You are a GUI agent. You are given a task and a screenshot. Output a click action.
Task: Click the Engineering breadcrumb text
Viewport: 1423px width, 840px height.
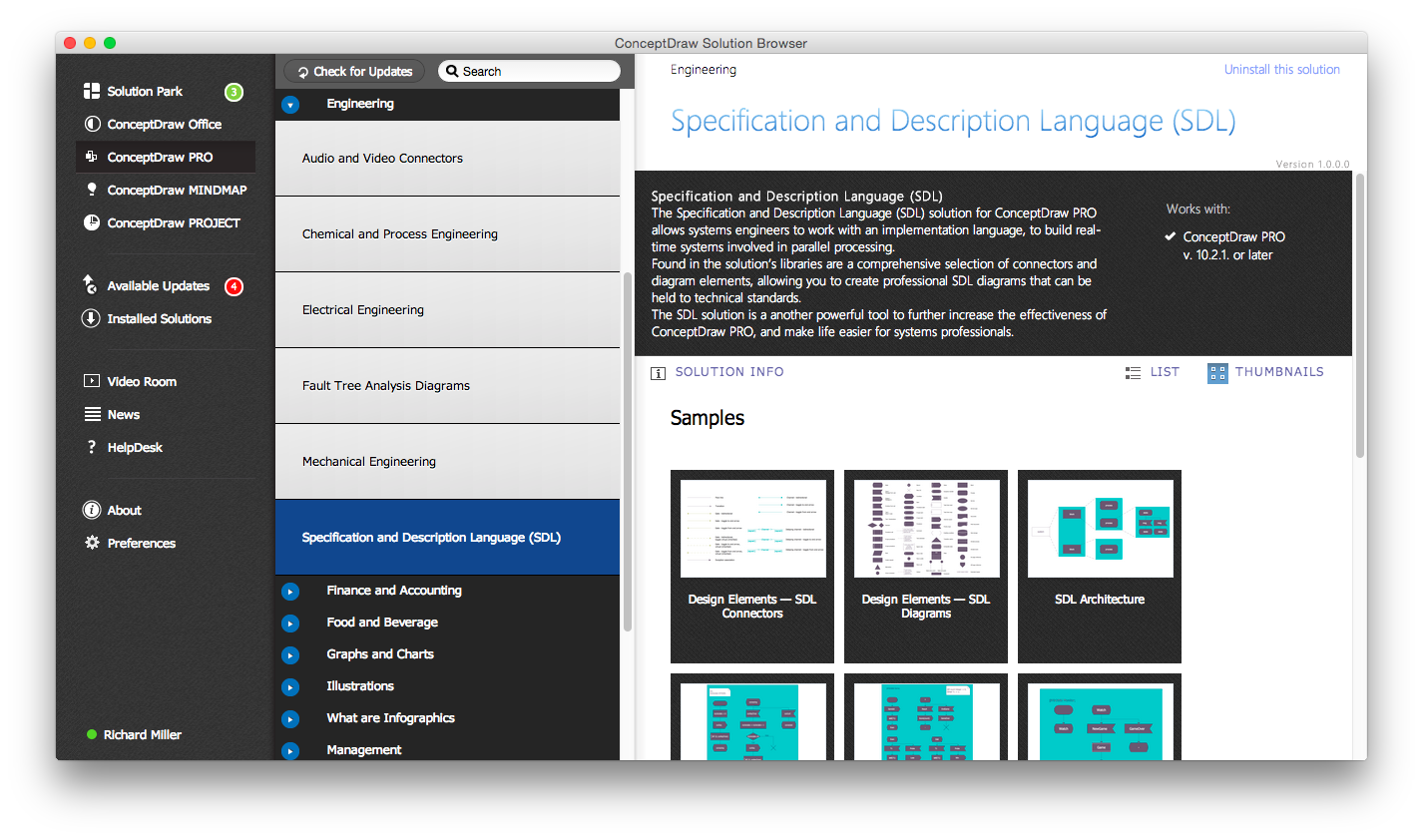click(x=704, y=70)
